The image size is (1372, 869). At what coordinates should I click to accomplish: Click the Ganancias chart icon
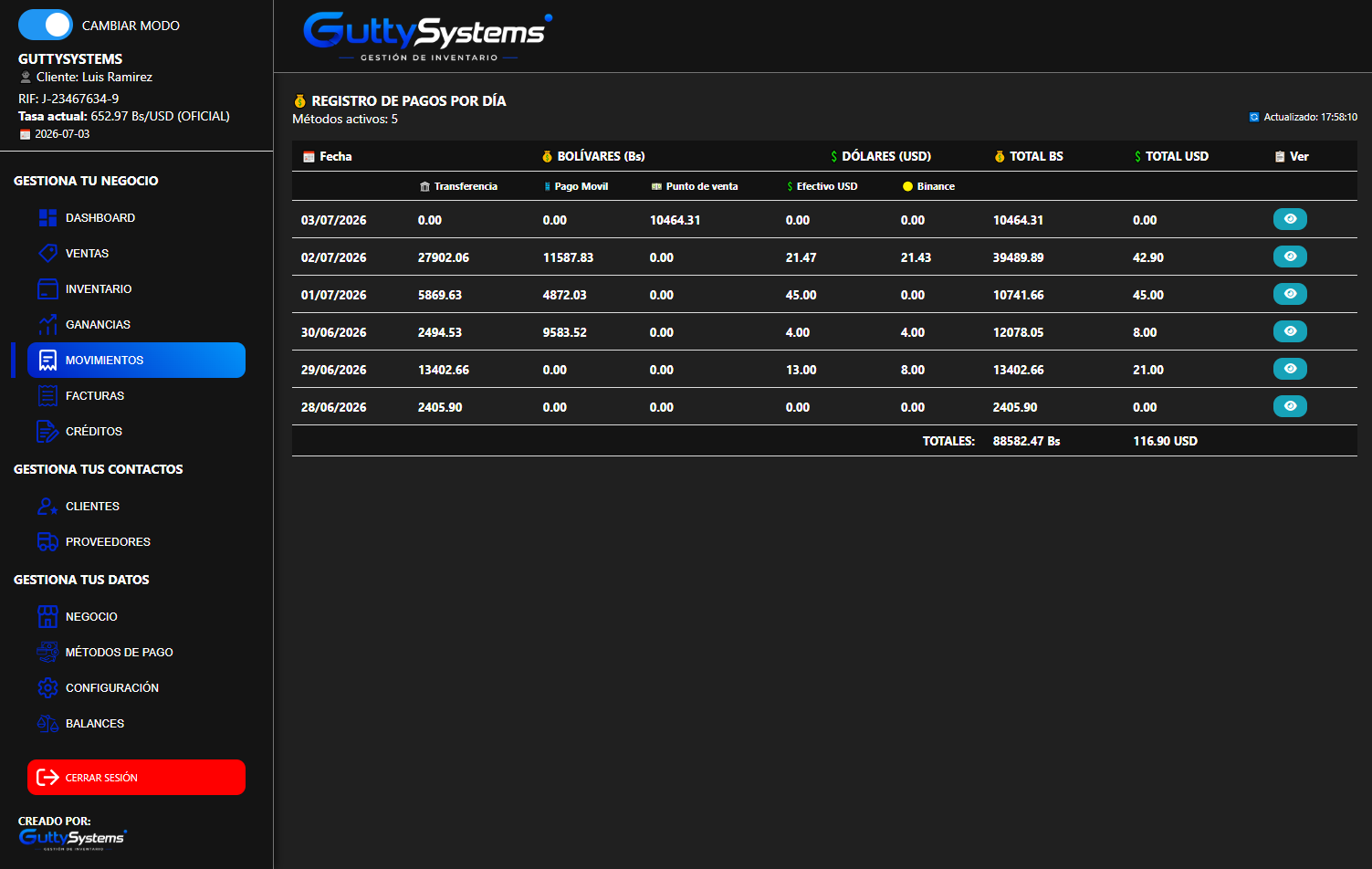[x=47, y=324]
